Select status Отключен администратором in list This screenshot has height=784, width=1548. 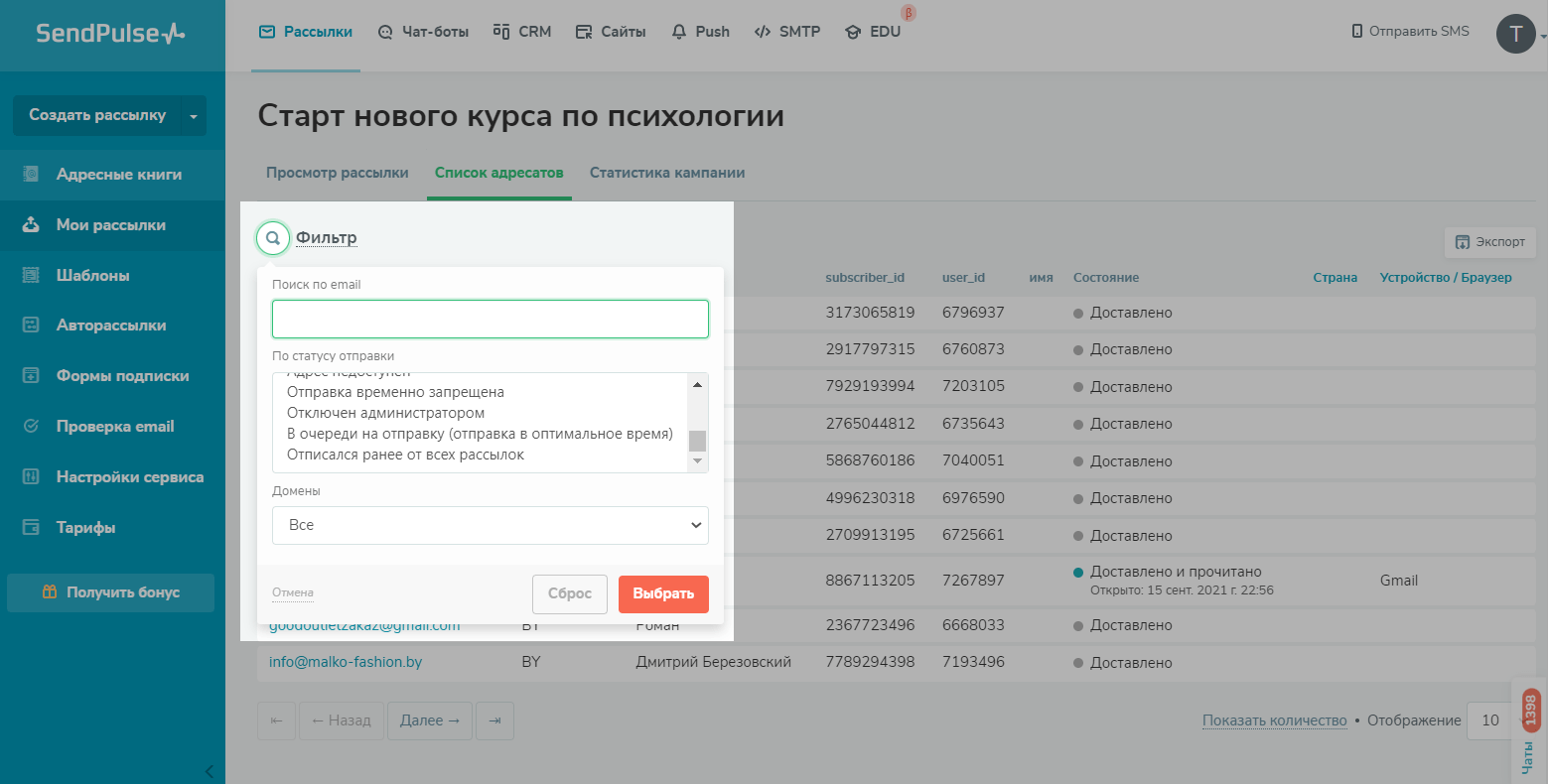click(x=386, y=413)
